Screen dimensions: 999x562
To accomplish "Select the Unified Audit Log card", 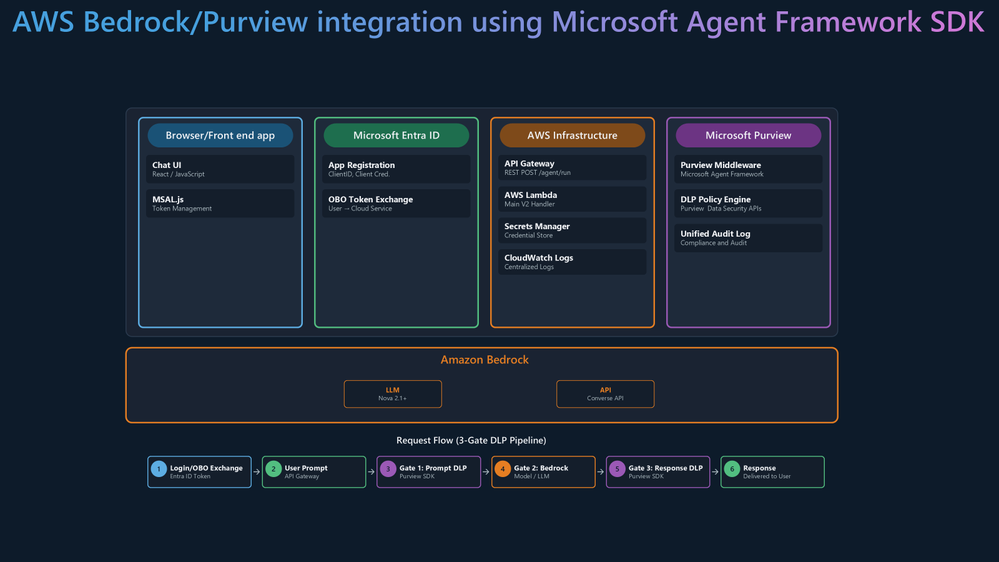I will click(748, 238).
